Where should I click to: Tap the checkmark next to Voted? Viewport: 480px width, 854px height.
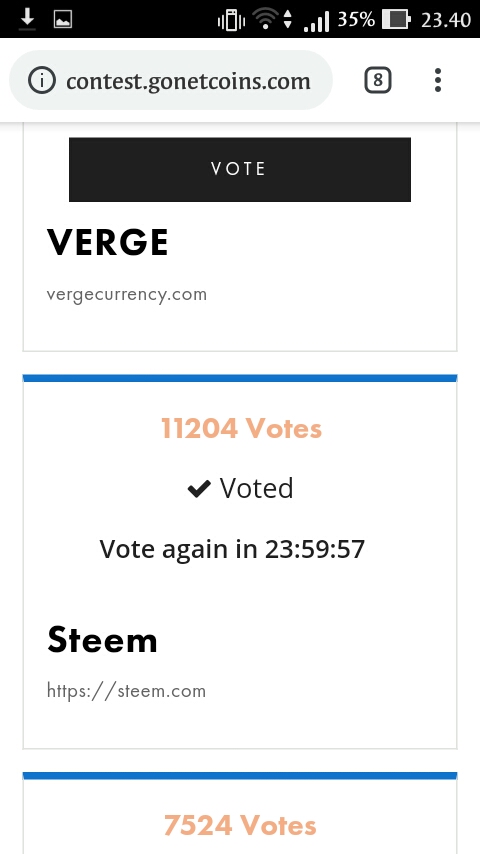(199, 489)
